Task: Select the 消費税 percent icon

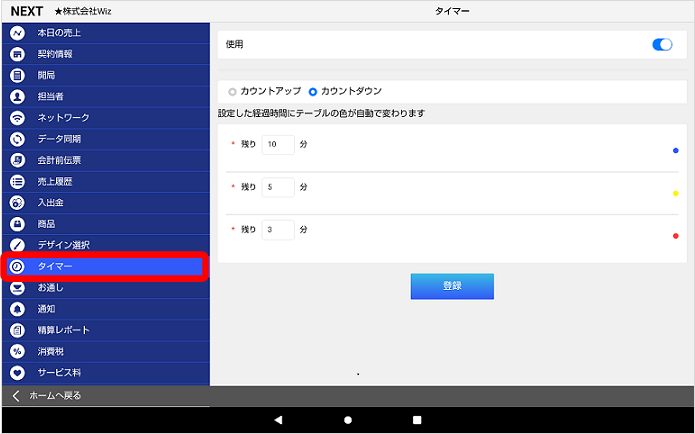Action: pos(17,351)
